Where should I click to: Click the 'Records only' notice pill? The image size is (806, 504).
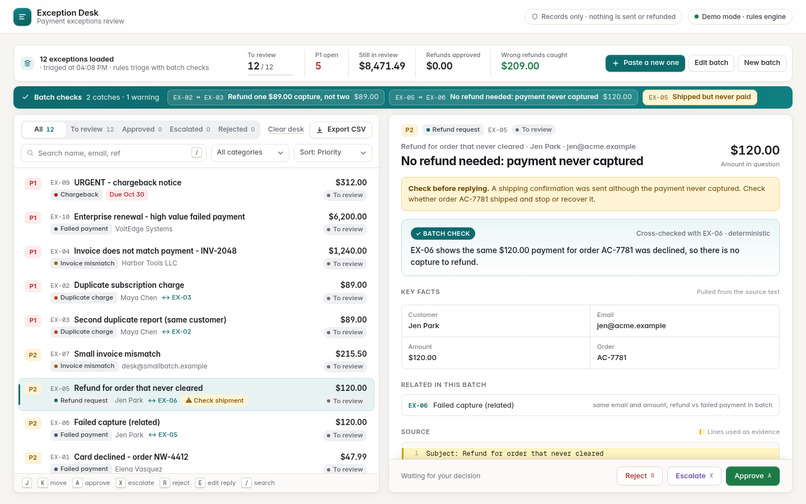click(603, 17)
